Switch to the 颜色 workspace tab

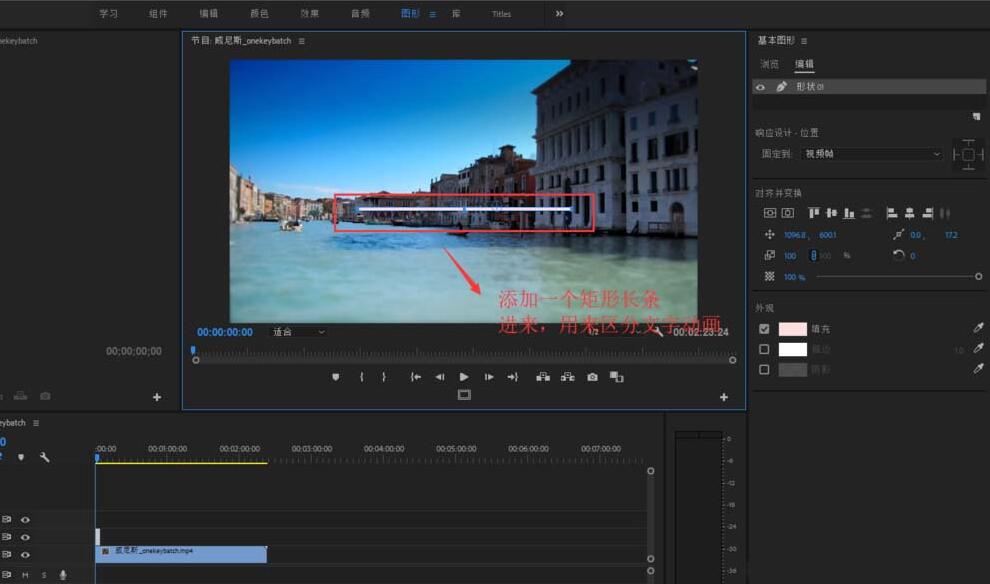pos(259,13)
